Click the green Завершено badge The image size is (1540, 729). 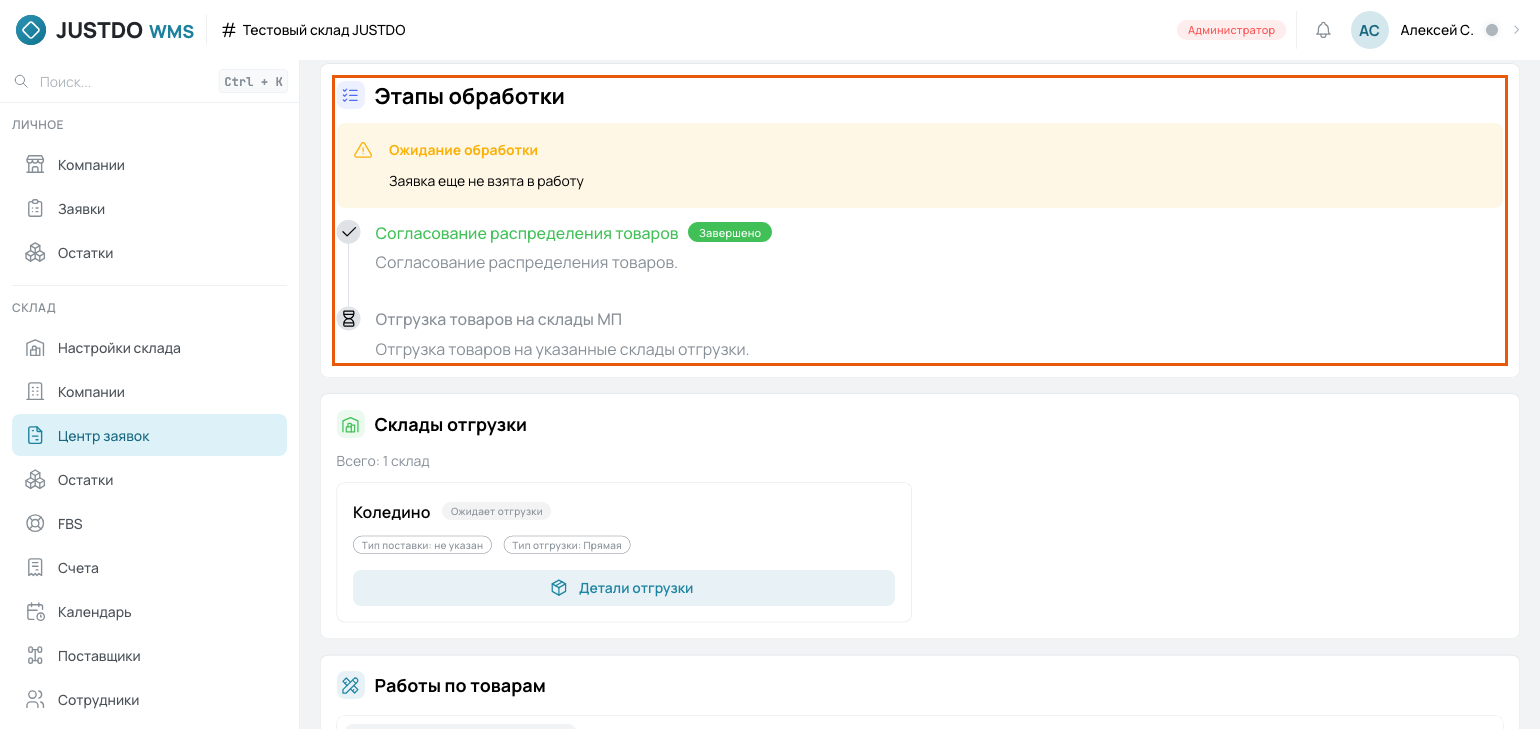click(730, 233)
